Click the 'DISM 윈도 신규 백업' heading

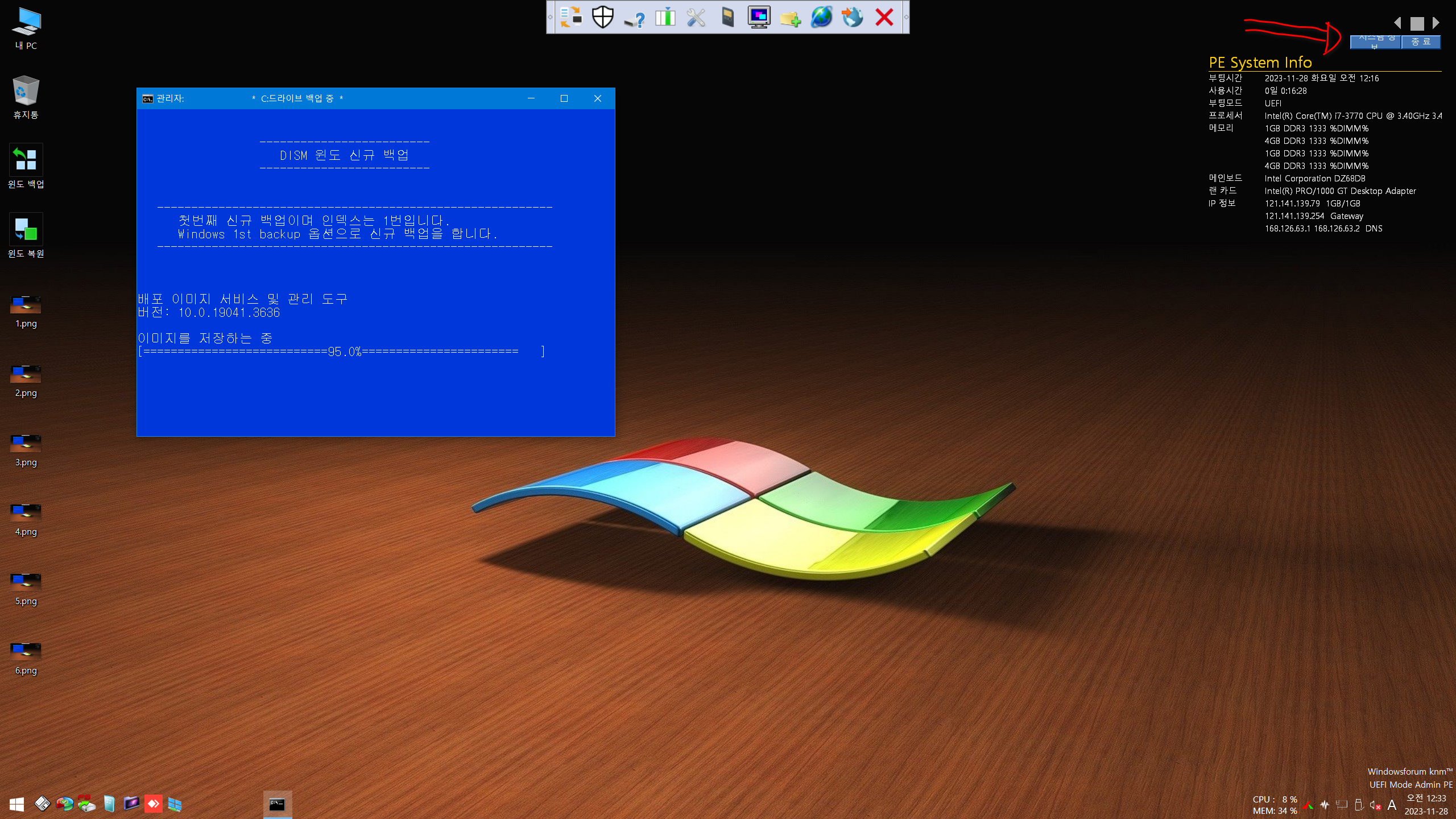click(x=344, y=155)
